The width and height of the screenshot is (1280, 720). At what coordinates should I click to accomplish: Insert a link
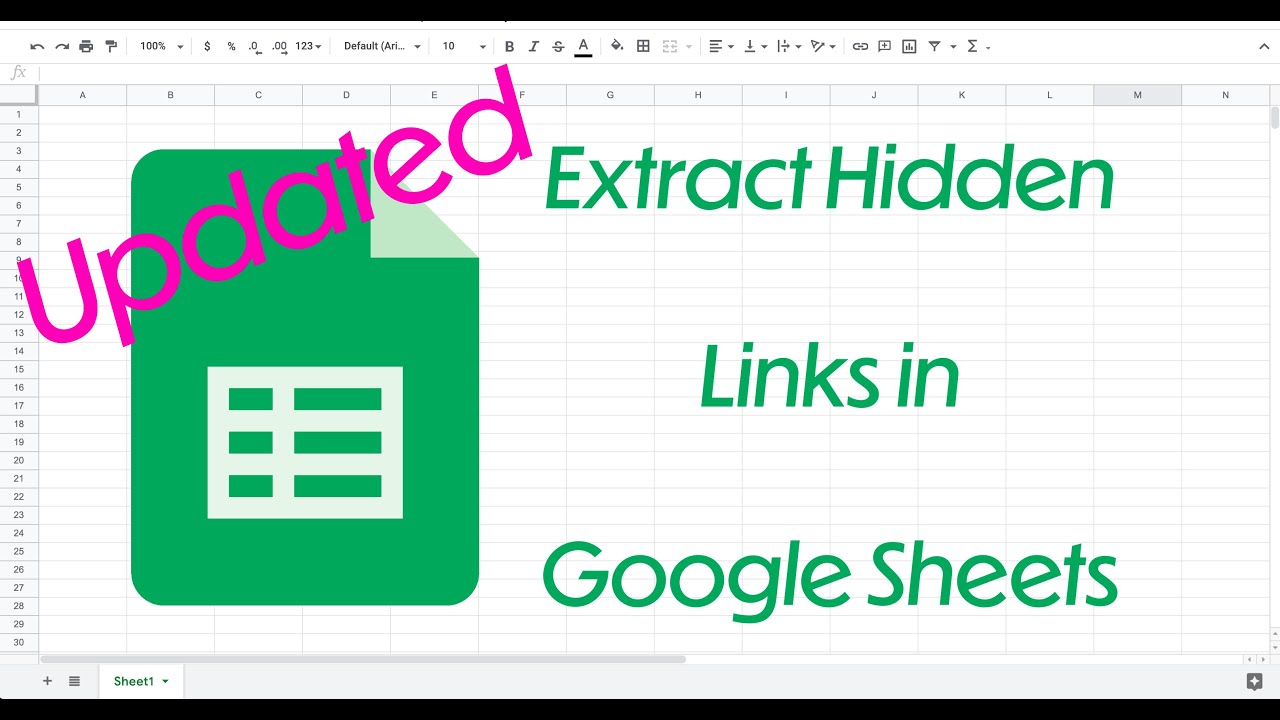[x=860, y=46]
